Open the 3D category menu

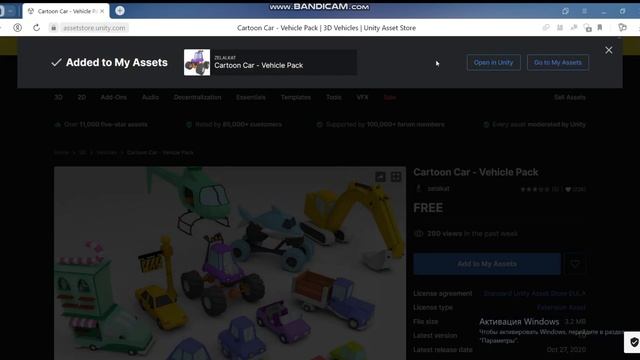coord(58,97)
